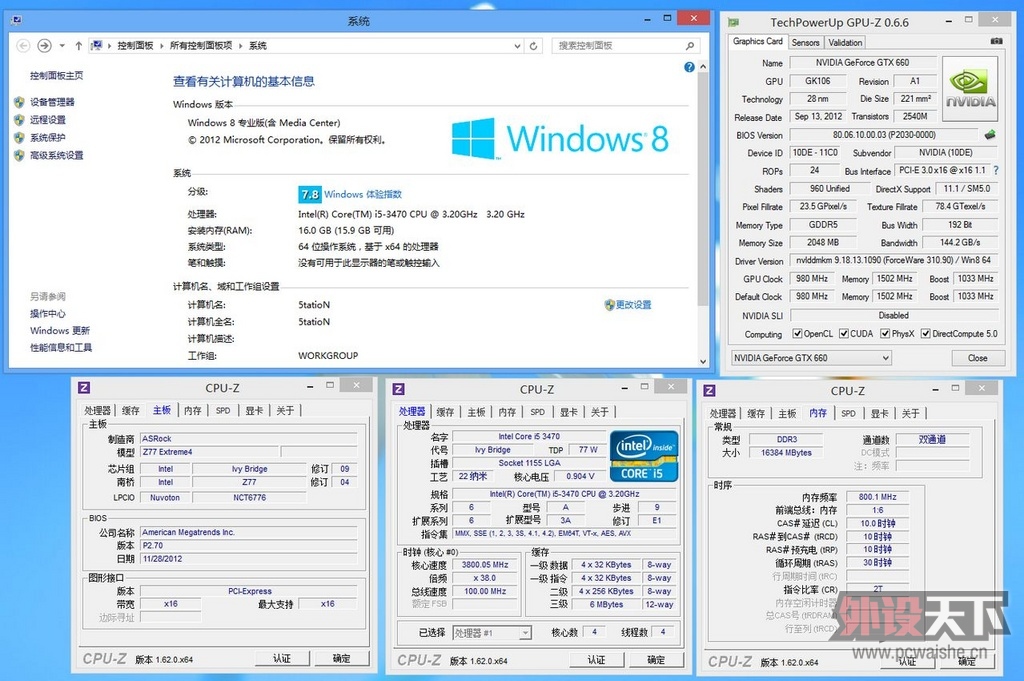Click the Windows 8 logo in System window
Image resolution: width=1024 pixels, height=681 pixels.
point(560,138)
